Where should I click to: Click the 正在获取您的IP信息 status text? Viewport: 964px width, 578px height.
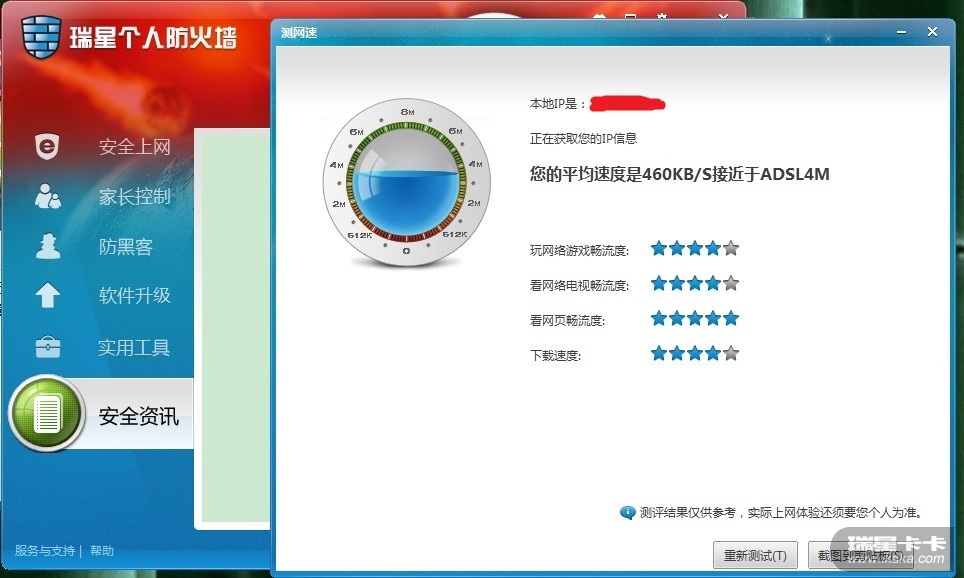(583, 138)
